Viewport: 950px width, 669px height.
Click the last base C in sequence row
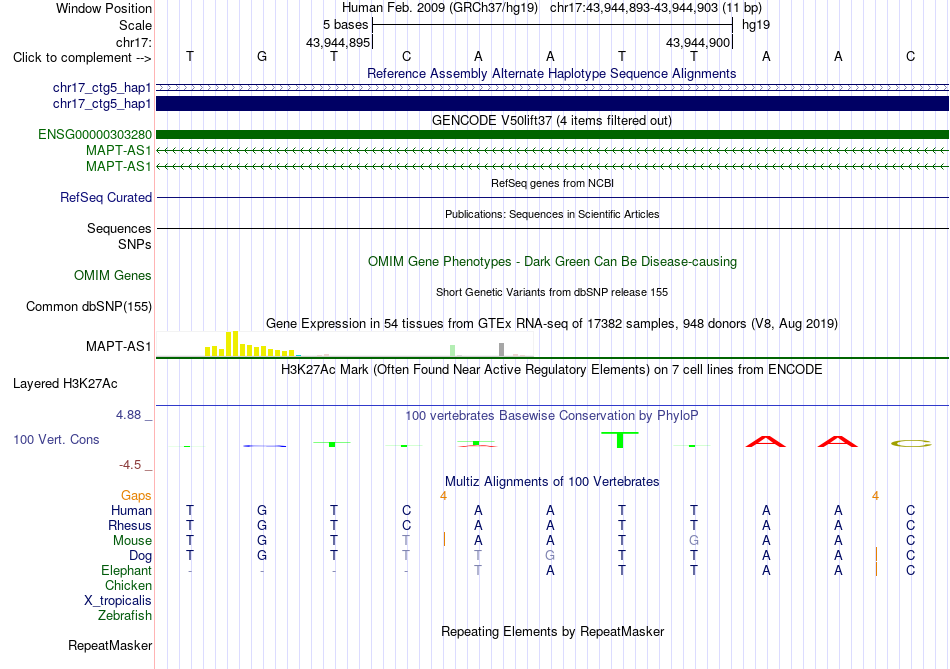[x=910, y=56]
